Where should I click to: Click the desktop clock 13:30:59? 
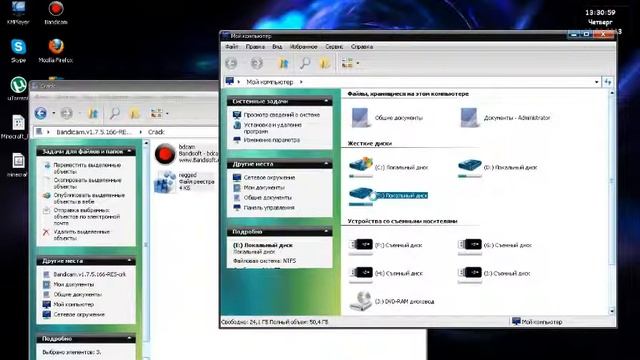[x=600, y=13]
